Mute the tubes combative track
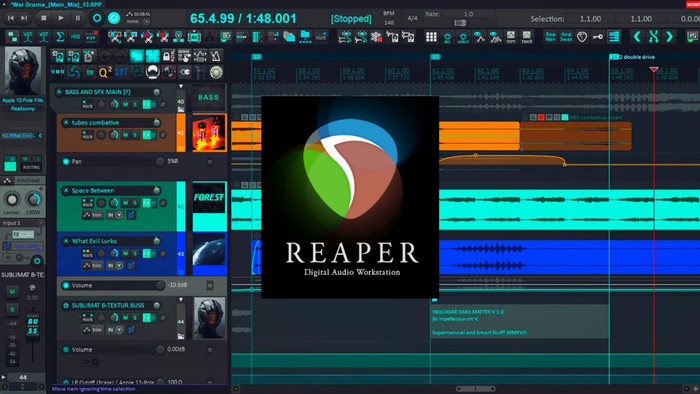Viewport: 700px width, 394px height. [125, 135]
